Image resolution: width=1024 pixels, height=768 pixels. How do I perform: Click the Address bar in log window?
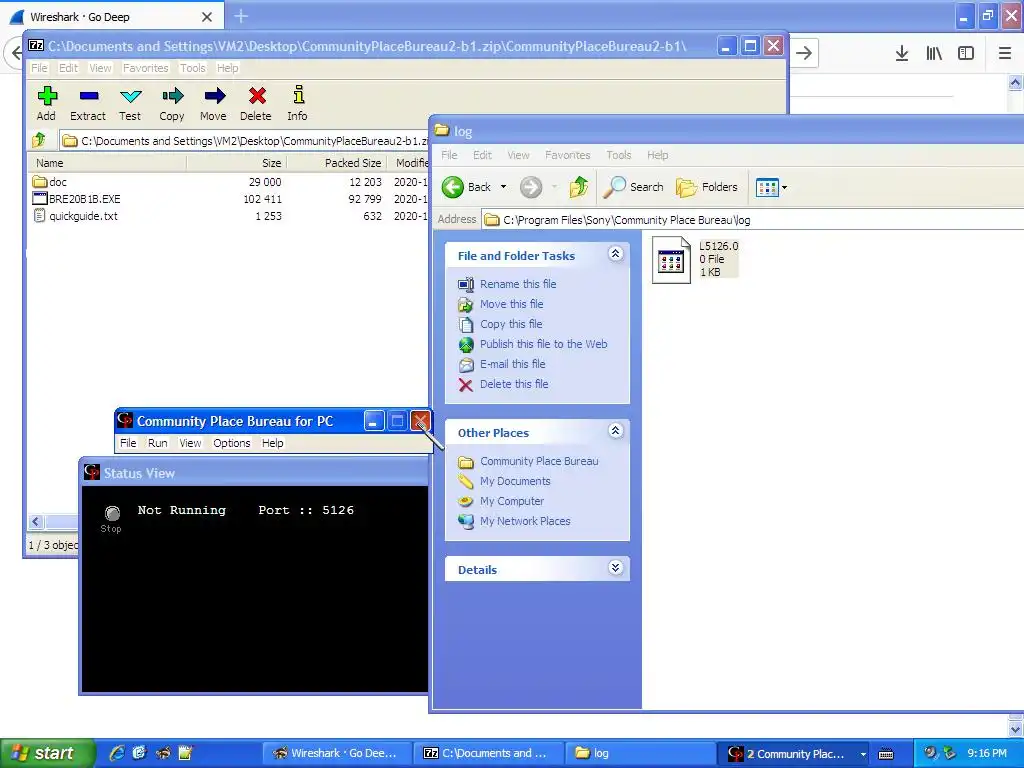click(x=751, y=220)
